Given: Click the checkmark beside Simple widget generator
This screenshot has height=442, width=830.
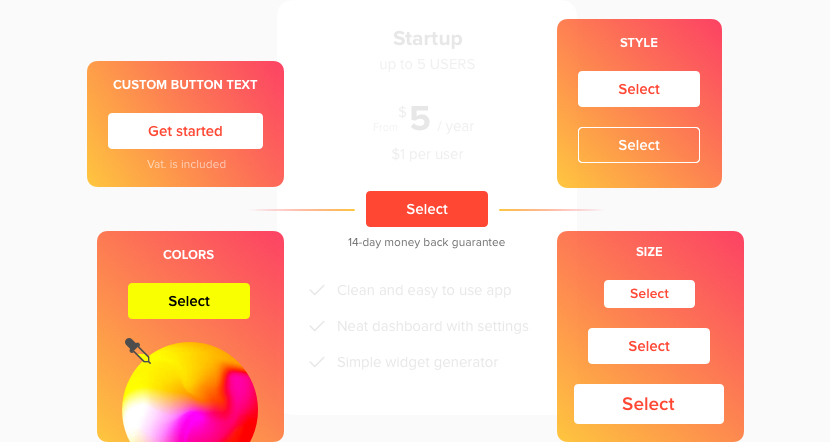Looking at the screenshot, I should (x=317, y=362).
